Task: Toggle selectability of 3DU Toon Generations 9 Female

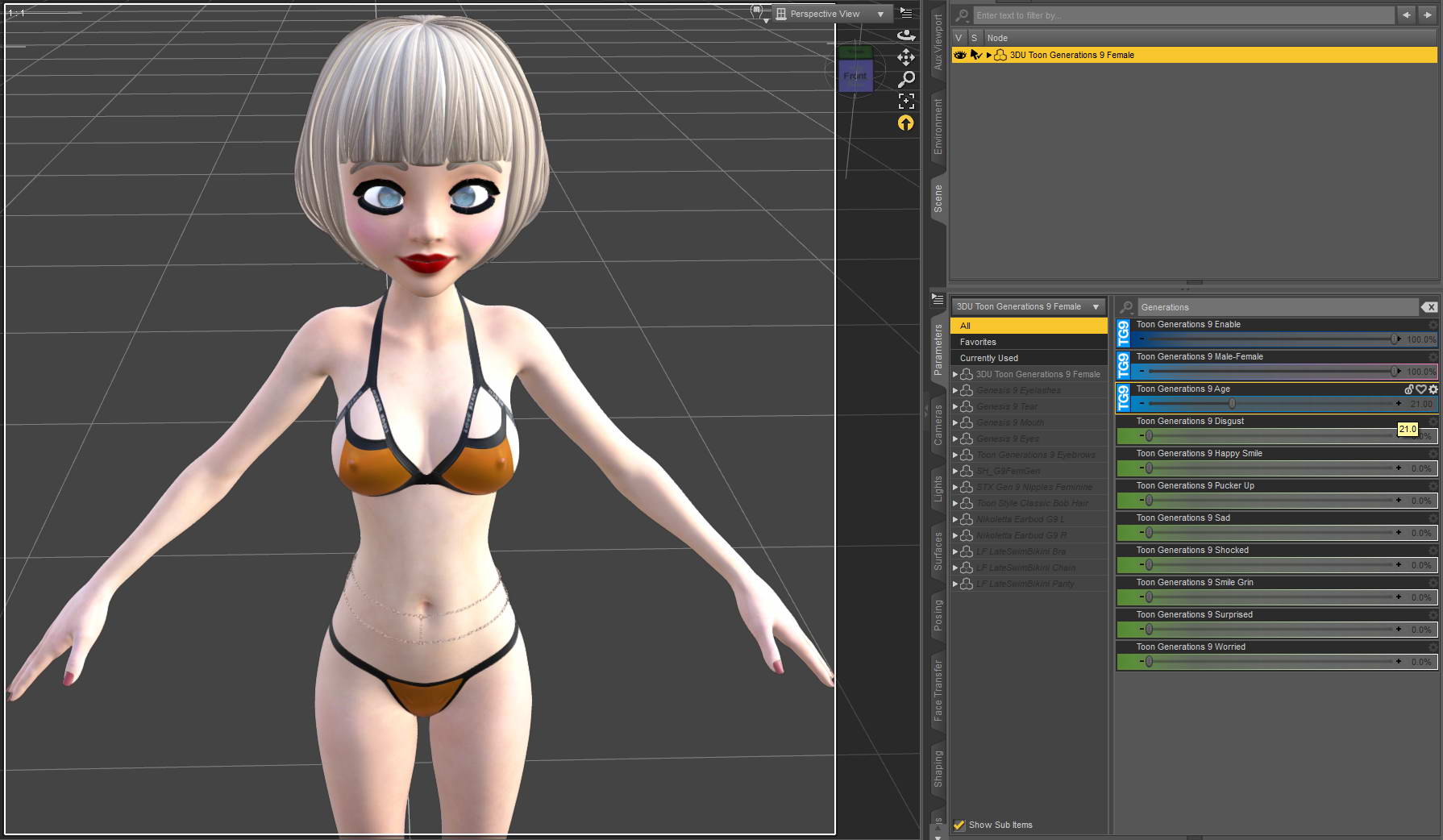Action: tap(976, 55)
